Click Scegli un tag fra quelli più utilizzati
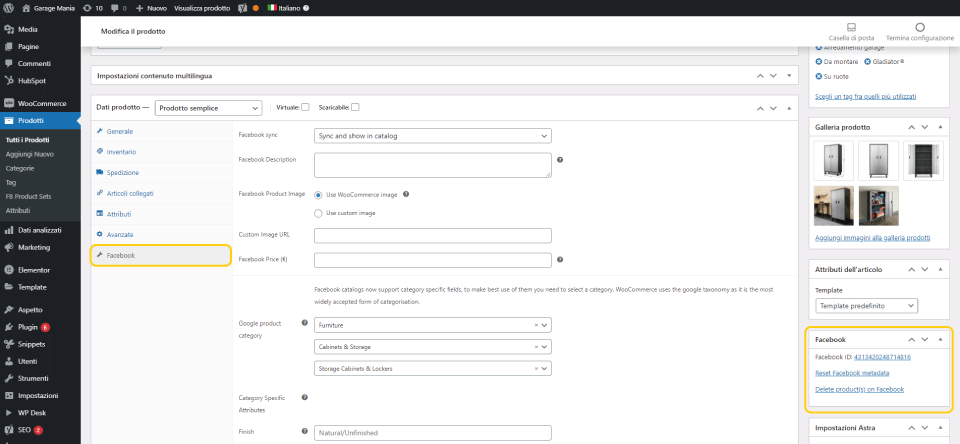The width and height of the screenshot is (960, 444). pyautogui.click(x=866, y=97)
